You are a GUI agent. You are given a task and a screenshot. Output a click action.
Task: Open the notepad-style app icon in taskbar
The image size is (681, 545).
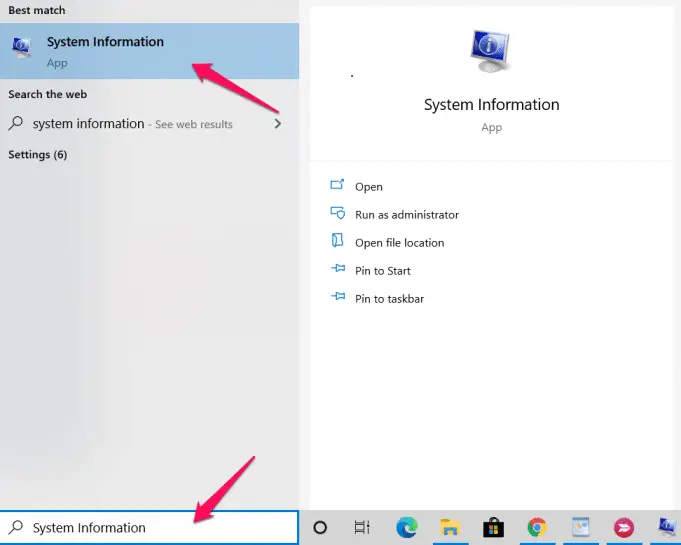(580, 528)
